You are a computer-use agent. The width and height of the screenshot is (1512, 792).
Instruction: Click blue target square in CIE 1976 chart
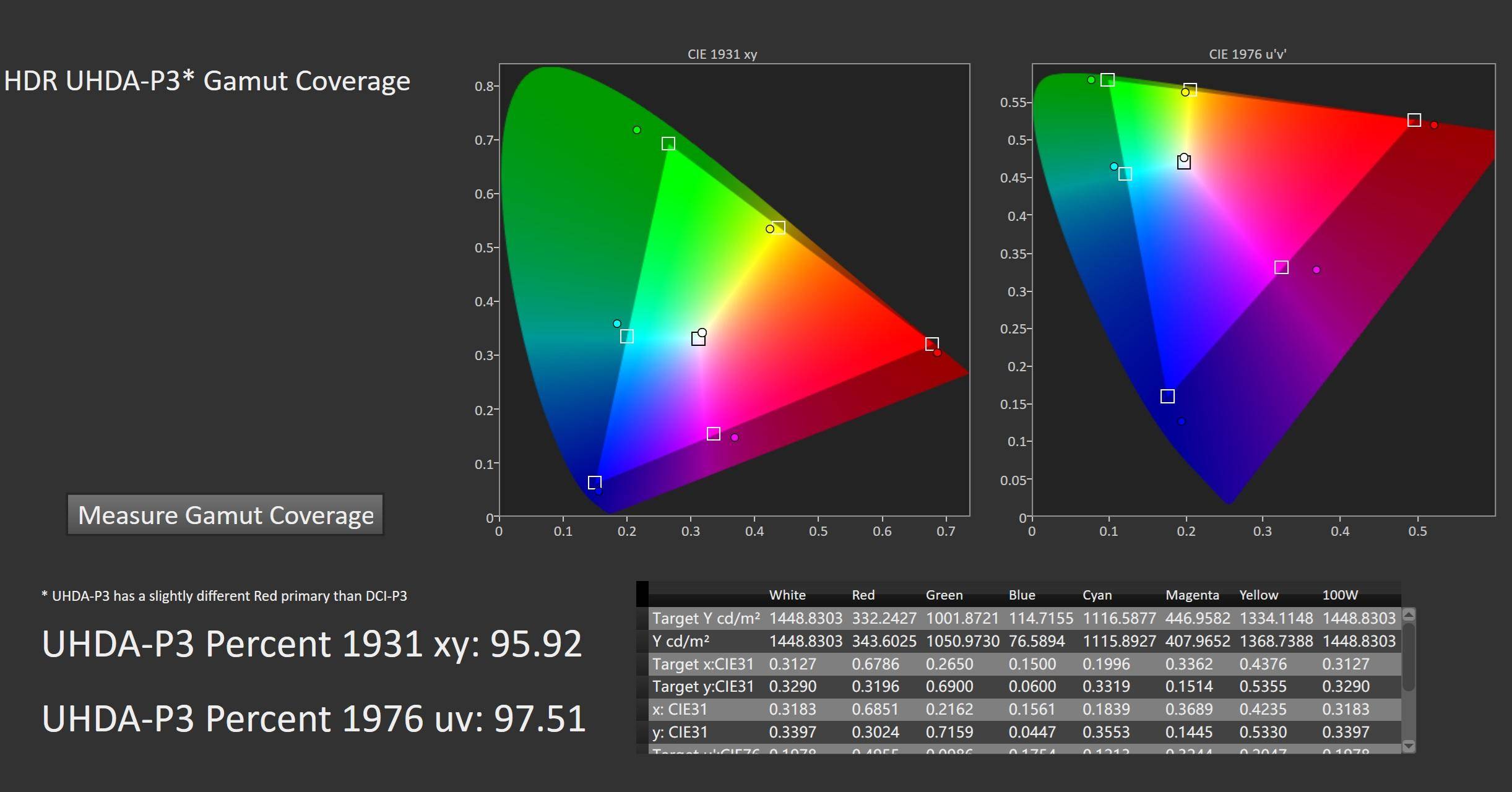pos(1167,396)
